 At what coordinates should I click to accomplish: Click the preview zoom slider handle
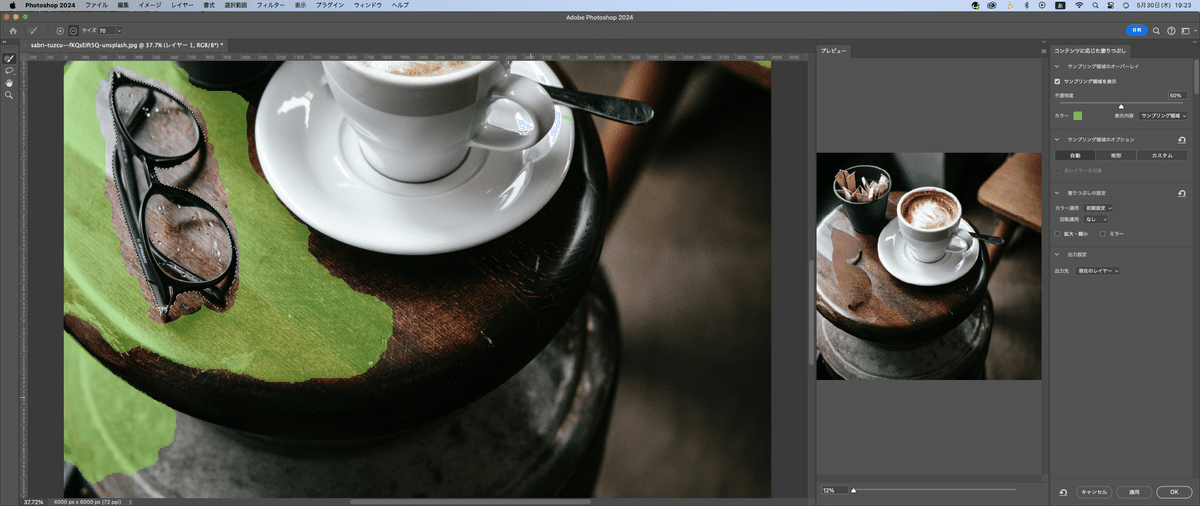pos(853,490)
